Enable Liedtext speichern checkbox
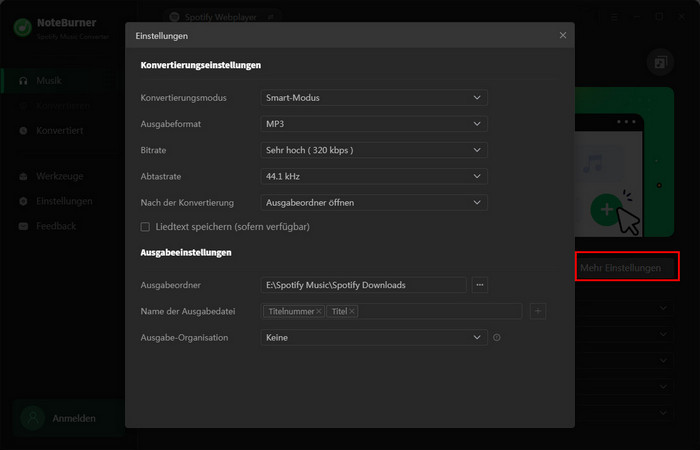This screenshot has width=700, height=450. [x=146, y=227]
